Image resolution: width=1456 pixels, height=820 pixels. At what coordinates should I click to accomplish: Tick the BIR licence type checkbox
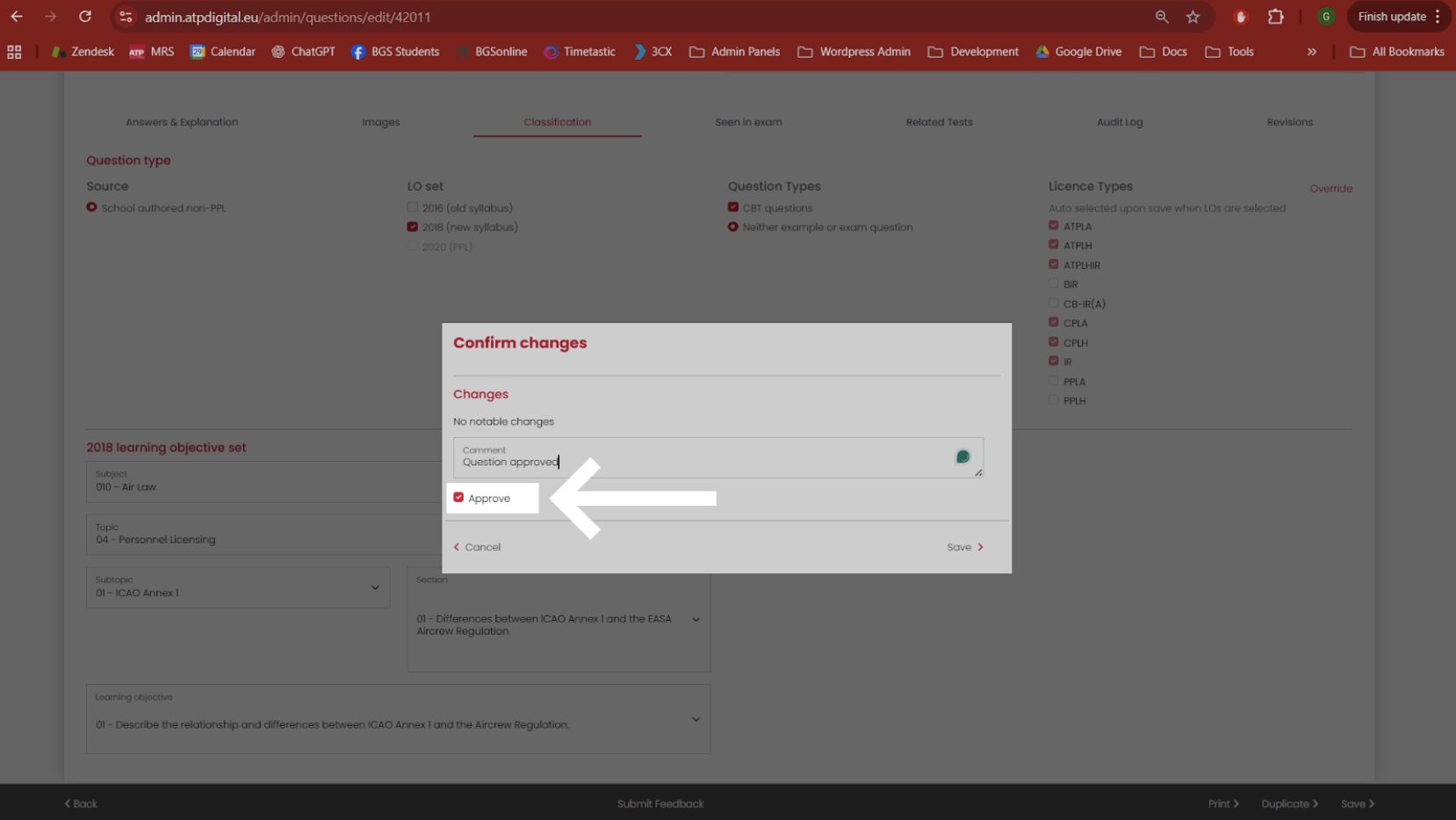[1053, 284]
